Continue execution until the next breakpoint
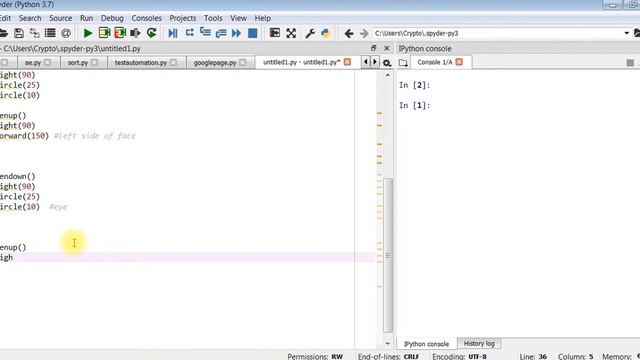 (x=236, y=33)
